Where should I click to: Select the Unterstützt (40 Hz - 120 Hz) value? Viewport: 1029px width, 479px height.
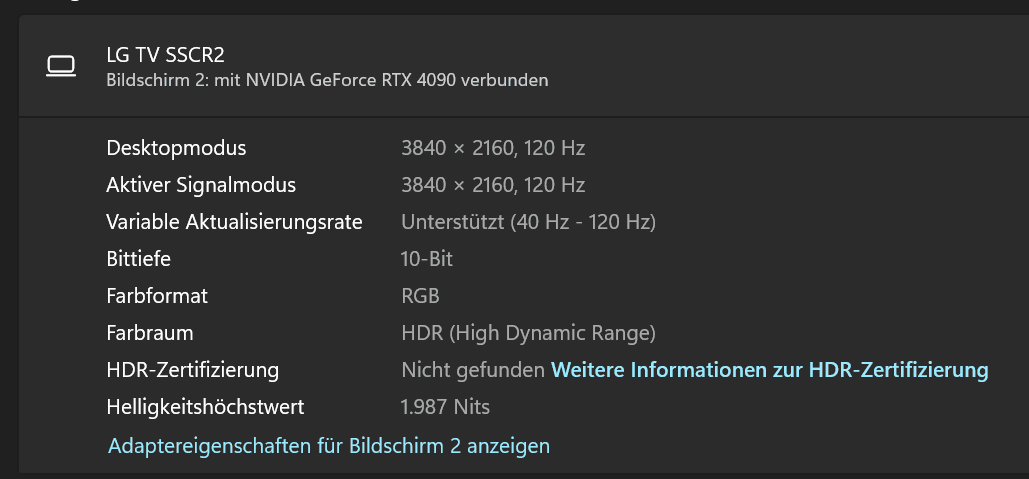coord(528,222)
